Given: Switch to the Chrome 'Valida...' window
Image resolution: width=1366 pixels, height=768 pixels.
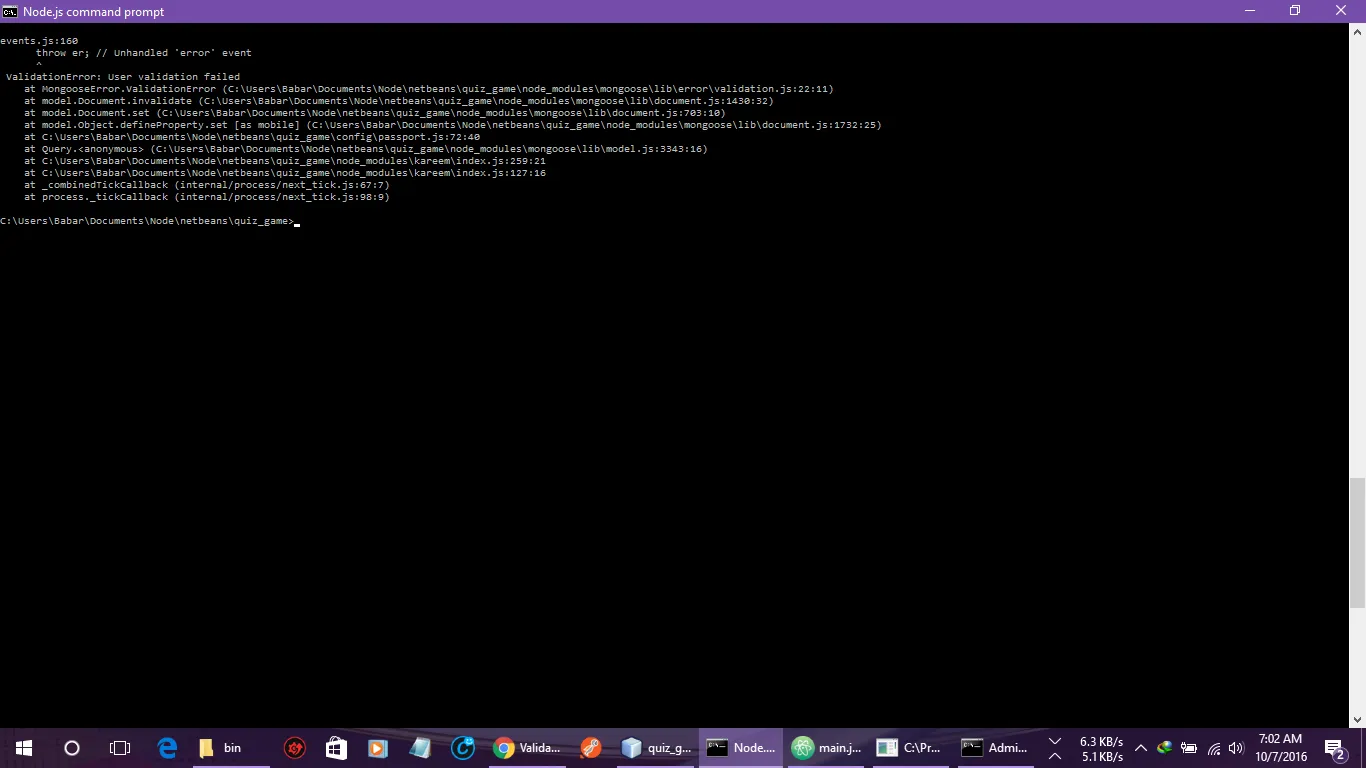Looking at the screenshot, I should tap(529, 748).
